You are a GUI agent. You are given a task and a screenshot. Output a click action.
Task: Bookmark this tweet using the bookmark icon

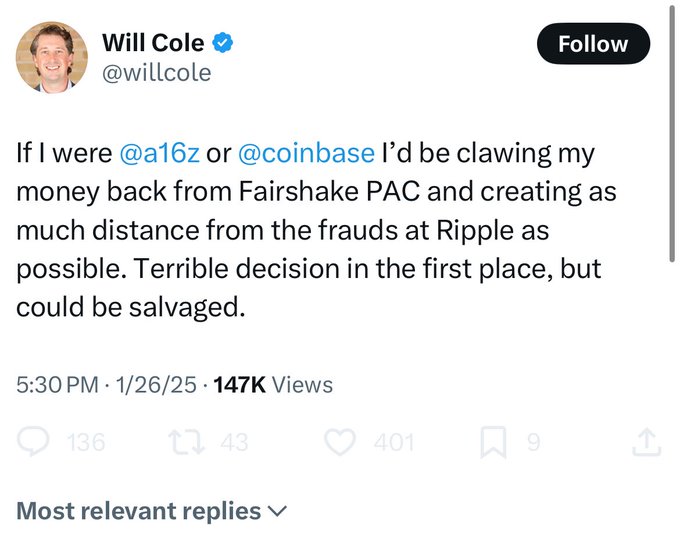pos(493,441)
